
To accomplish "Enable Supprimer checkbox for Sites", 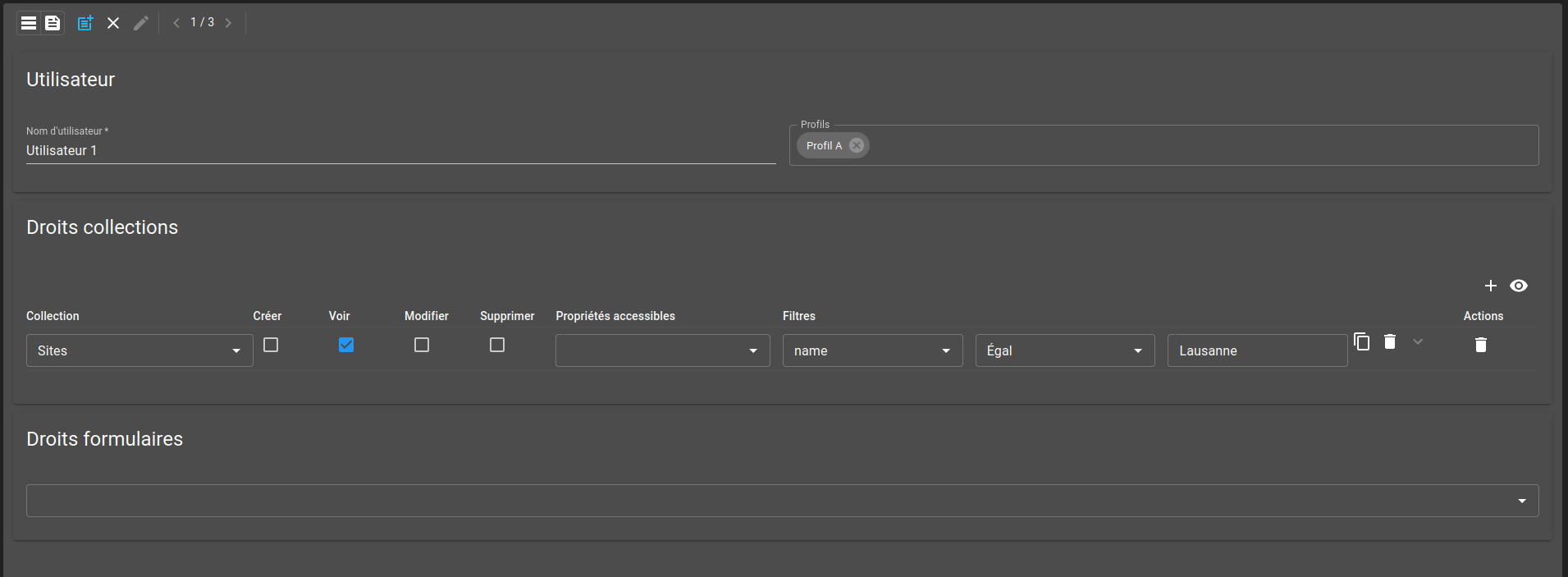I will (x=497, y=345).
